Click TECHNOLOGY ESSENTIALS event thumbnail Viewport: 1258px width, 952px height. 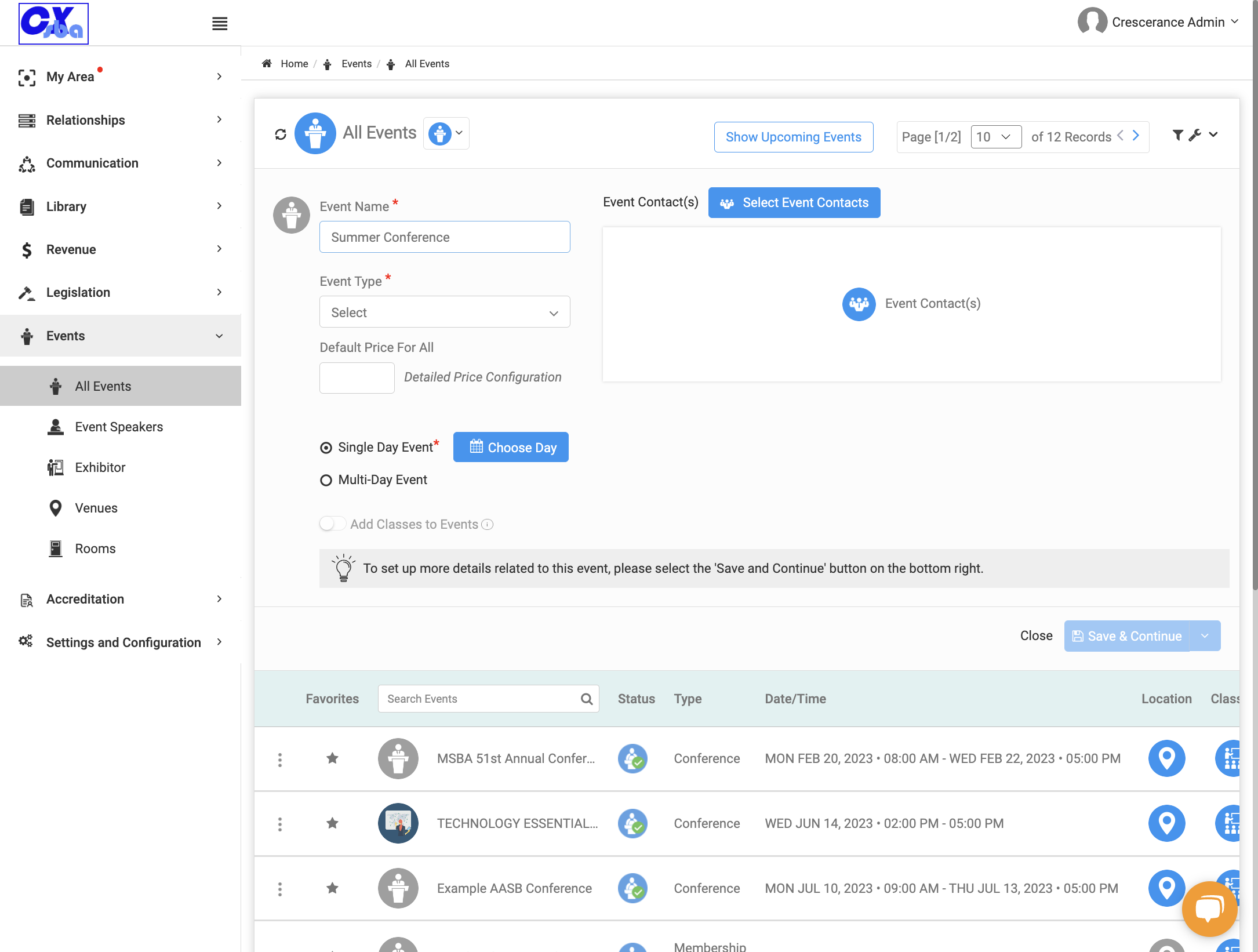[x=398, y=823]
